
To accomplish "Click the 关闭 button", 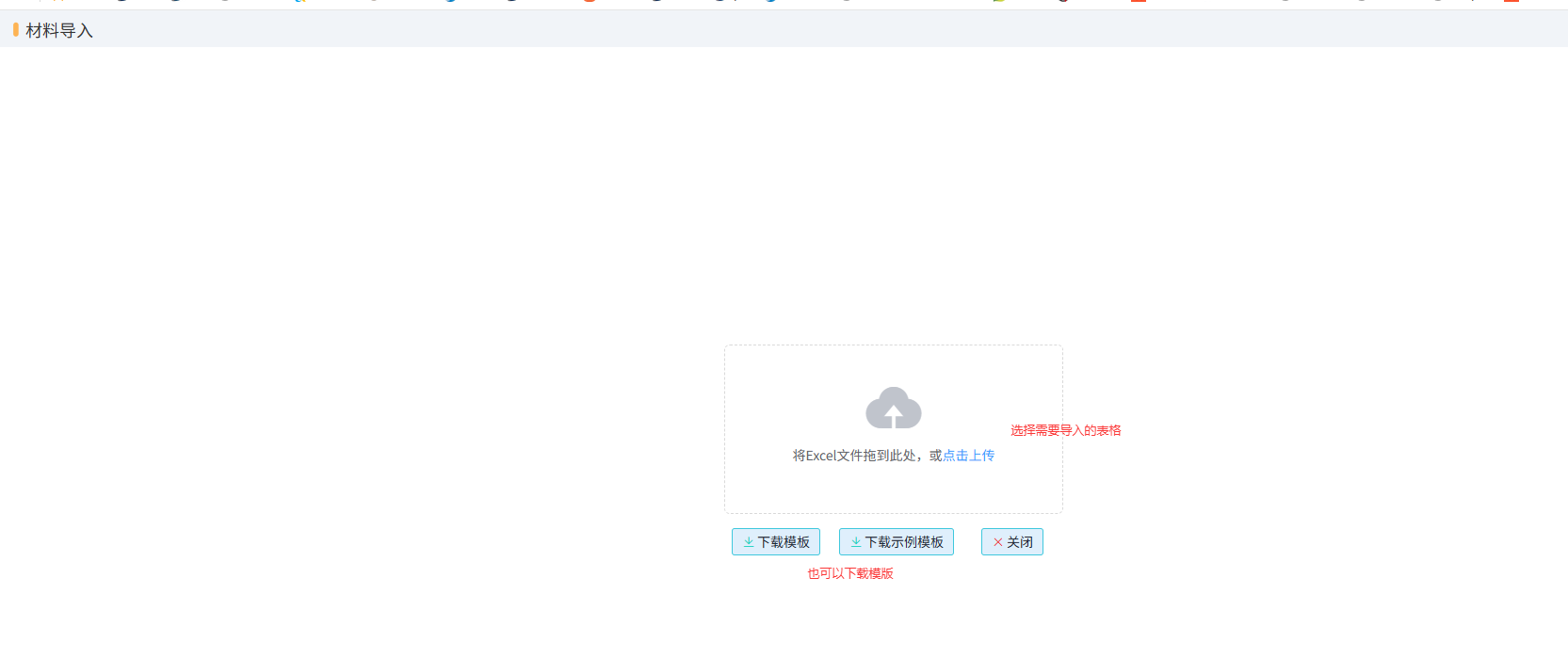I will tap(1012, 542).
